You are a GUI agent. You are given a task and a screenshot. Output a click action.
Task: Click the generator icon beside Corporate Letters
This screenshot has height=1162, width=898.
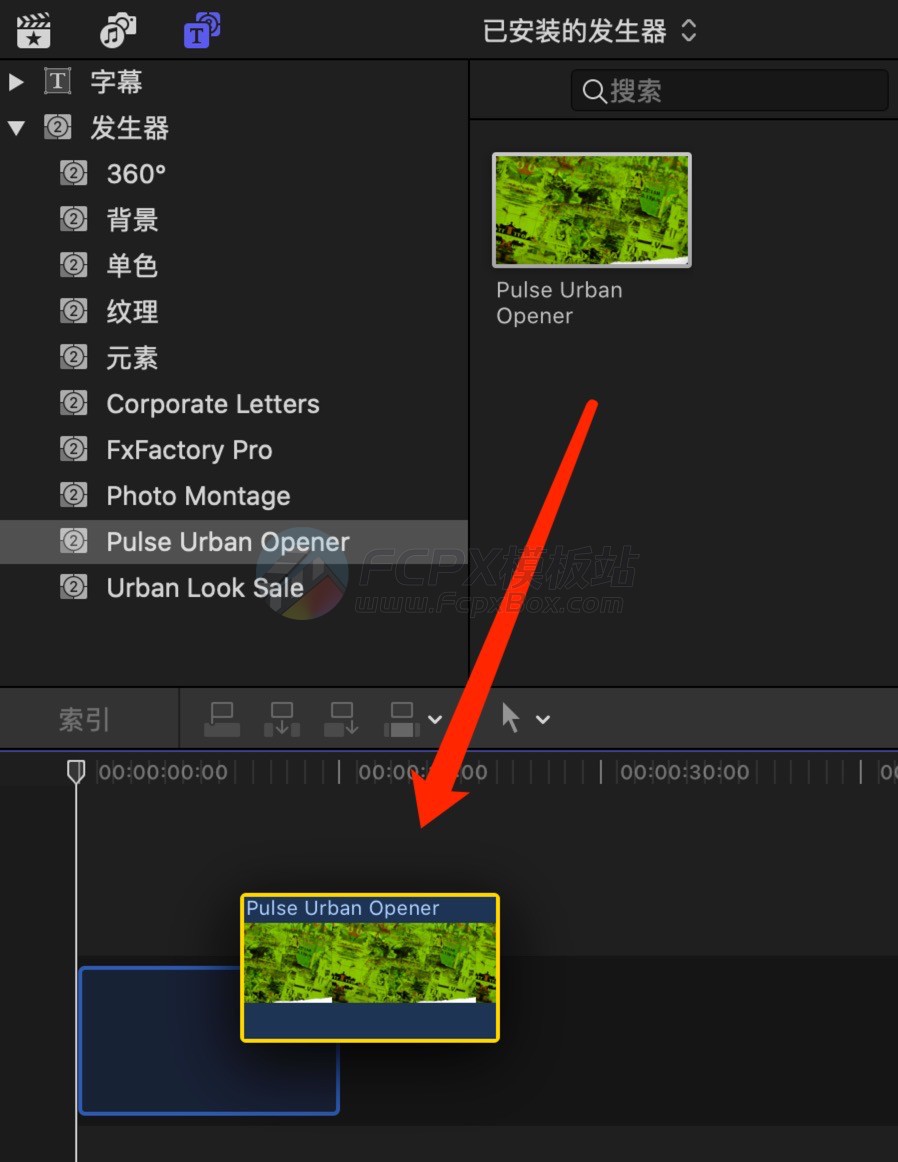point(73,404)
